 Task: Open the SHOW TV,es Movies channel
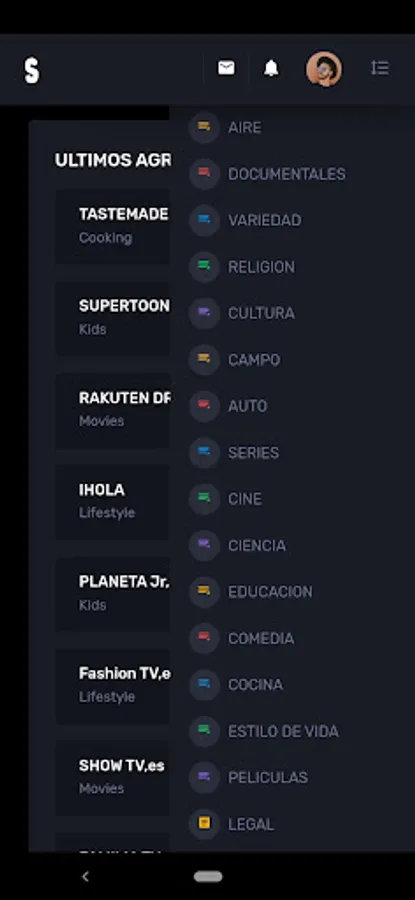(113, 778)
